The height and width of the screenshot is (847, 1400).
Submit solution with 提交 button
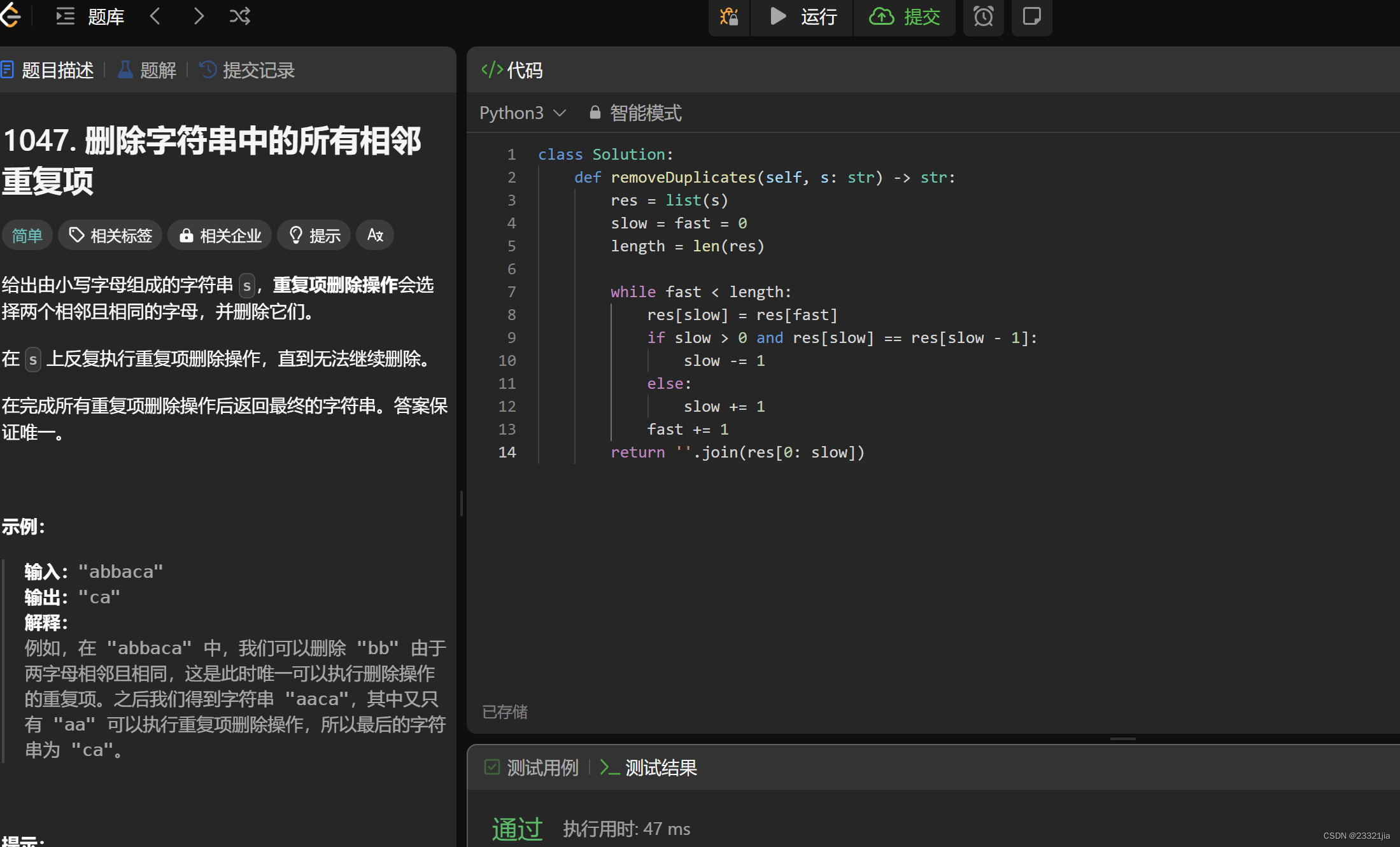[904, 17]
